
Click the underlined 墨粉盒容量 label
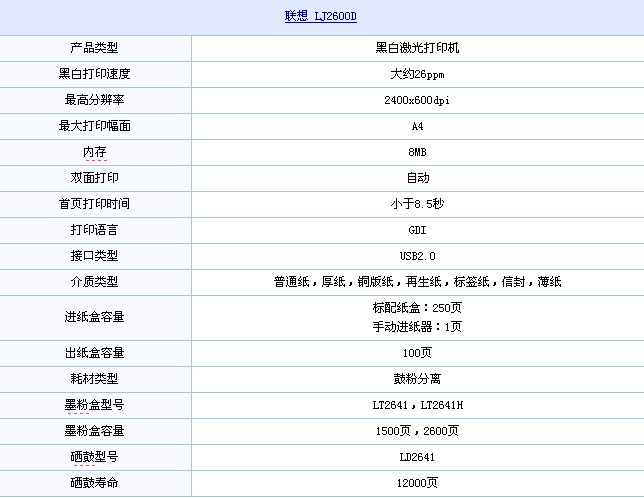(x=95, y=431)
